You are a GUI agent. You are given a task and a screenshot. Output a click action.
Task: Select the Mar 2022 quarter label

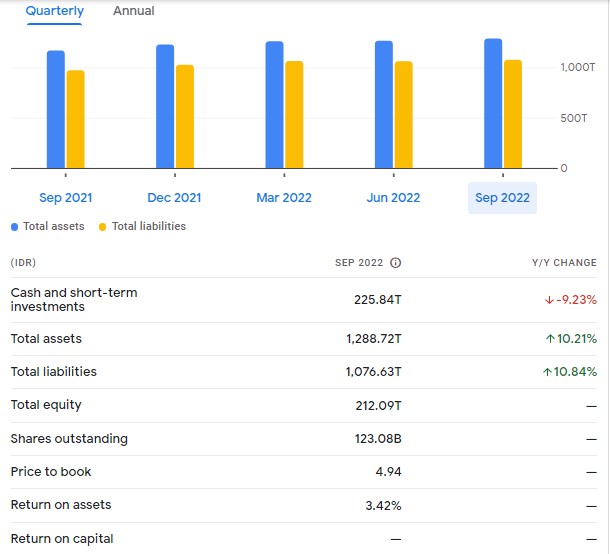(x=284, y=198)
